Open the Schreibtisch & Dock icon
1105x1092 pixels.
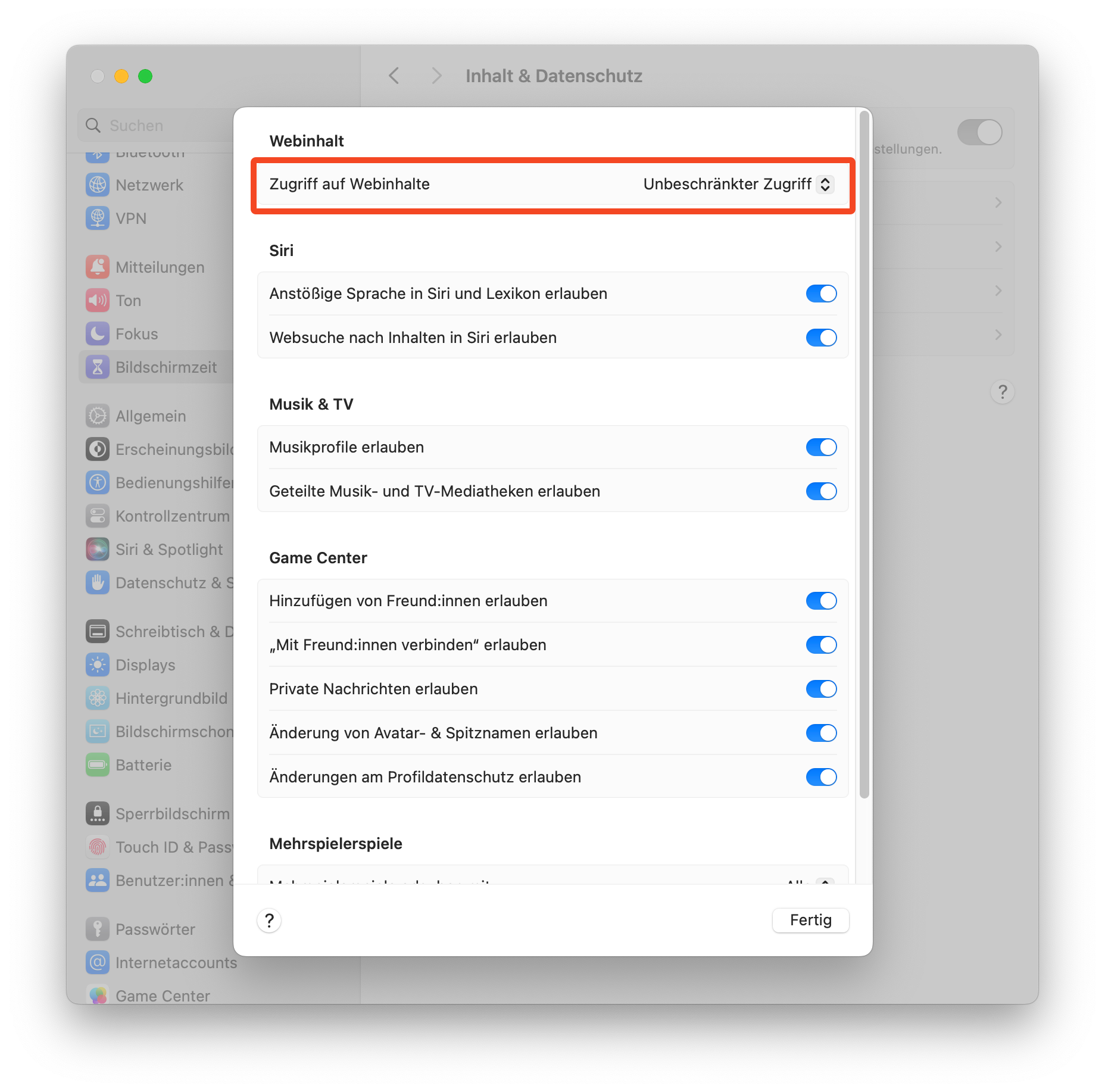(x=98, y=632)
